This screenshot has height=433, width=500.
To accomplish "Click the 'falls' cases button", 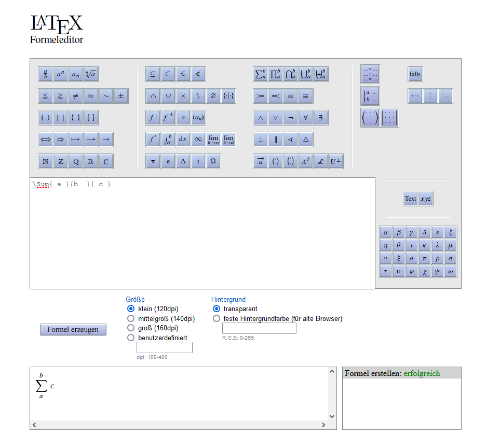I will 415,74.
